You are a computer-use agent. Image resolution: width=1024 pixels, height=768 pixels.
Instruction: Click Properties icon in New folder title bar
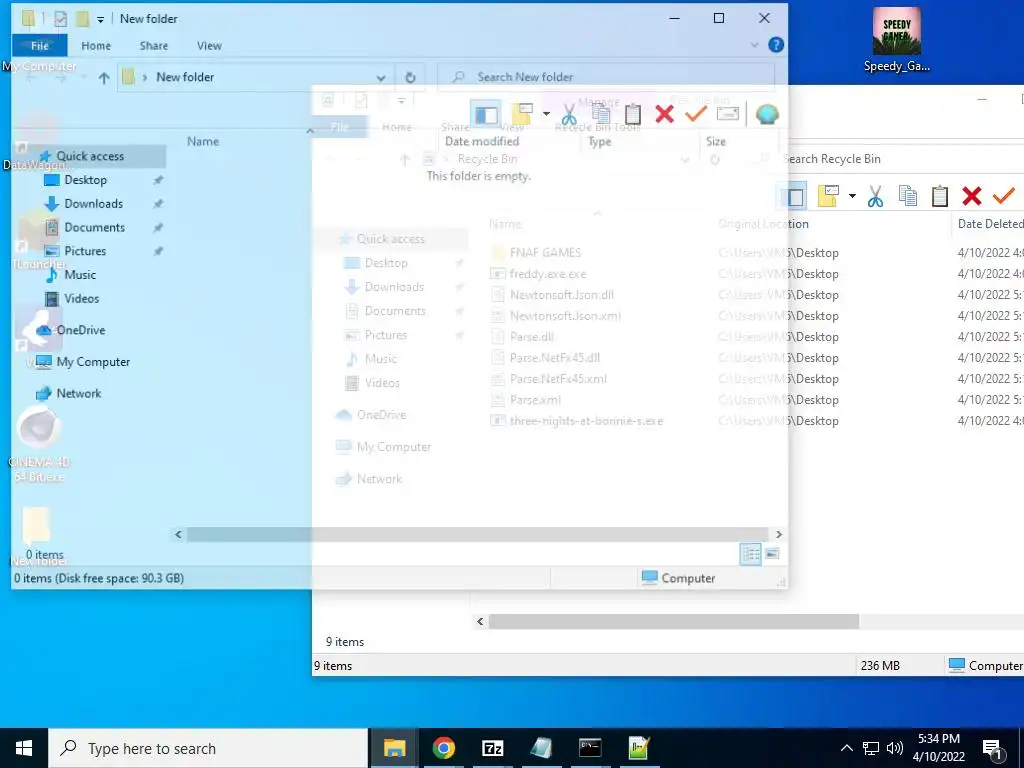click(x=60, y=19)
